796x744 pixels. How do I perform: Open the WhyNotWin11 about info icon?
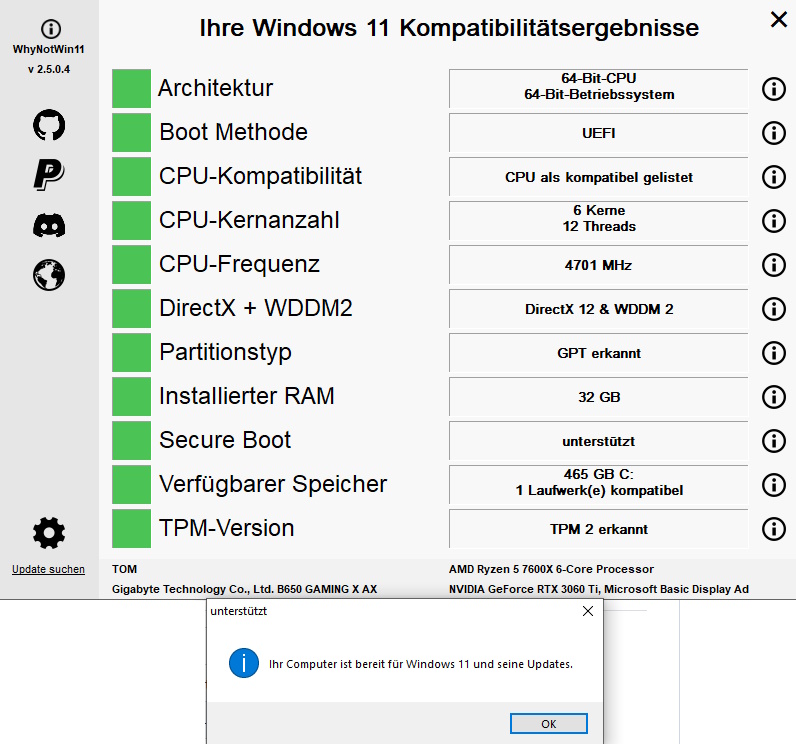coord(51,29)
